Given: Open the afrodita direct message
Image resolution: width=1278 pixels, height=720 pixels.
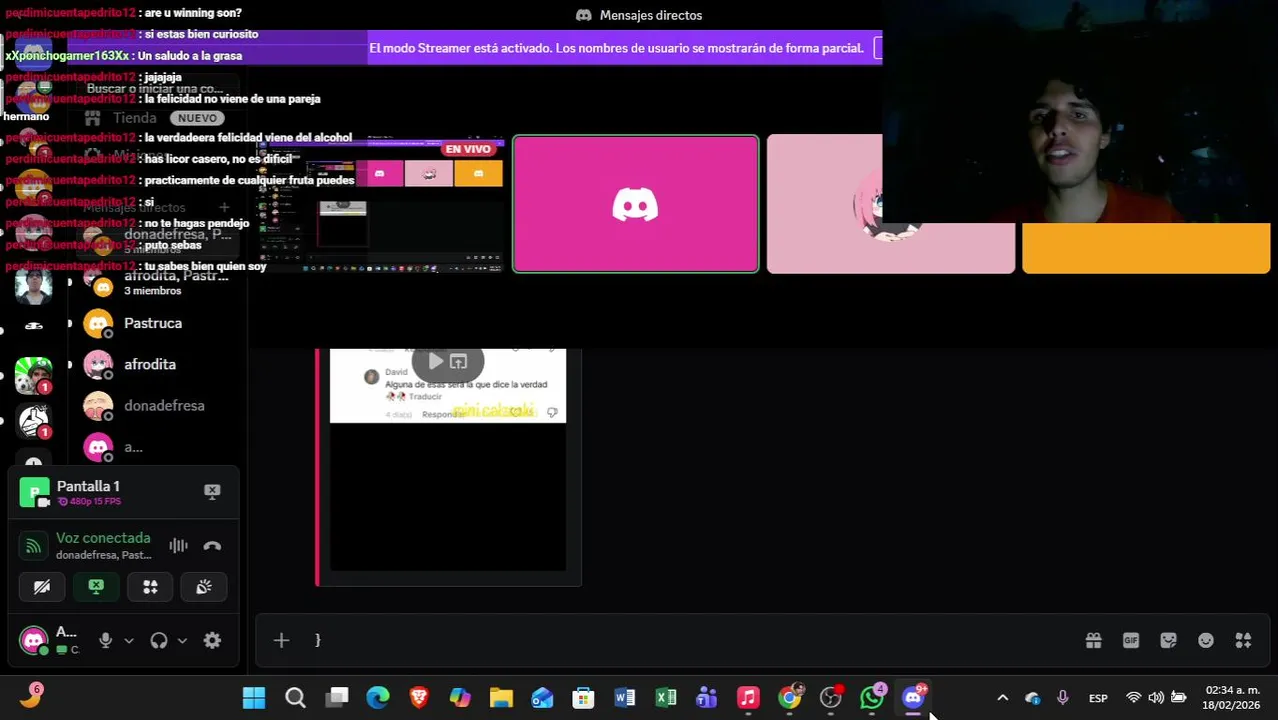Looking at the screenshot, I should click(x=158, y=365).
